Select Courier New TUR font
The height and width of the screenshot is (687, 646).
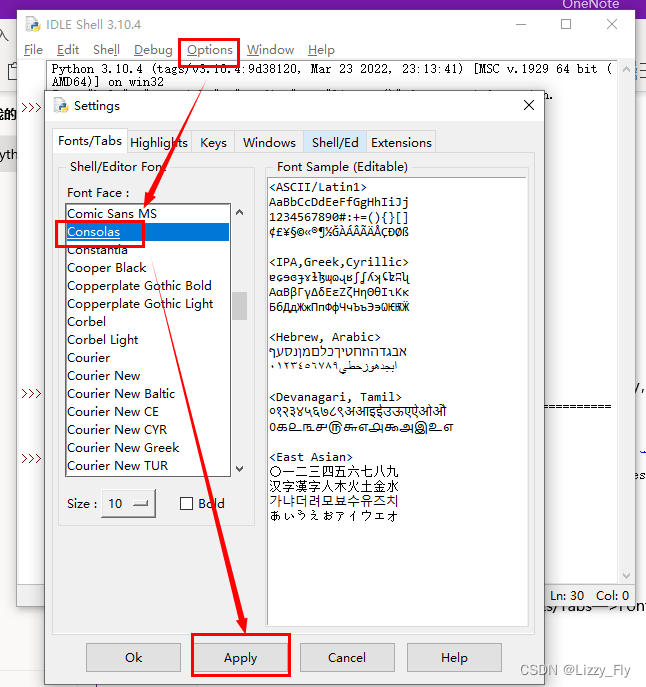point(147,465)
